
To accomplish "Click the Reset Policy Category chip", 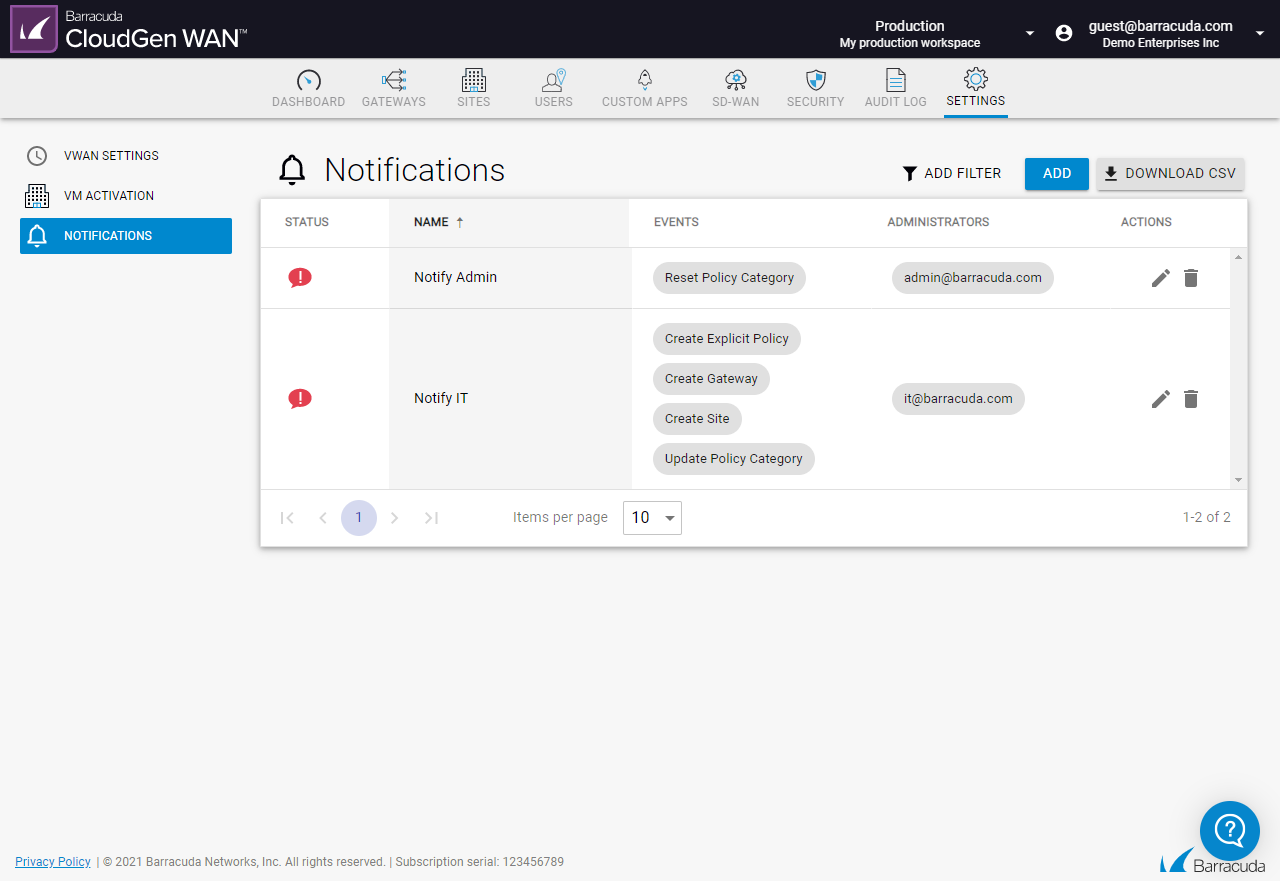I will point(730,278).
